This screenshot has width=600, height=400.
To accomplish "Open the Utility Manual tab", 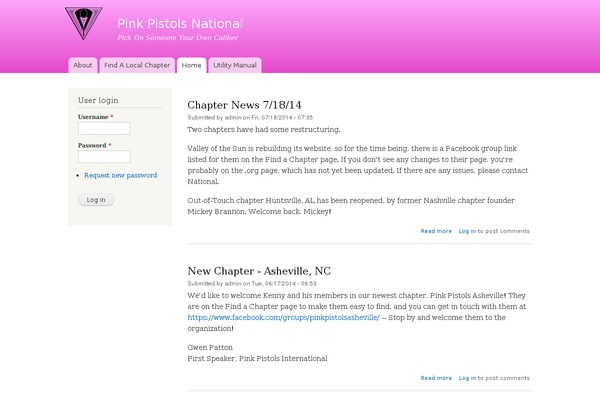I will tap(235, 65).
